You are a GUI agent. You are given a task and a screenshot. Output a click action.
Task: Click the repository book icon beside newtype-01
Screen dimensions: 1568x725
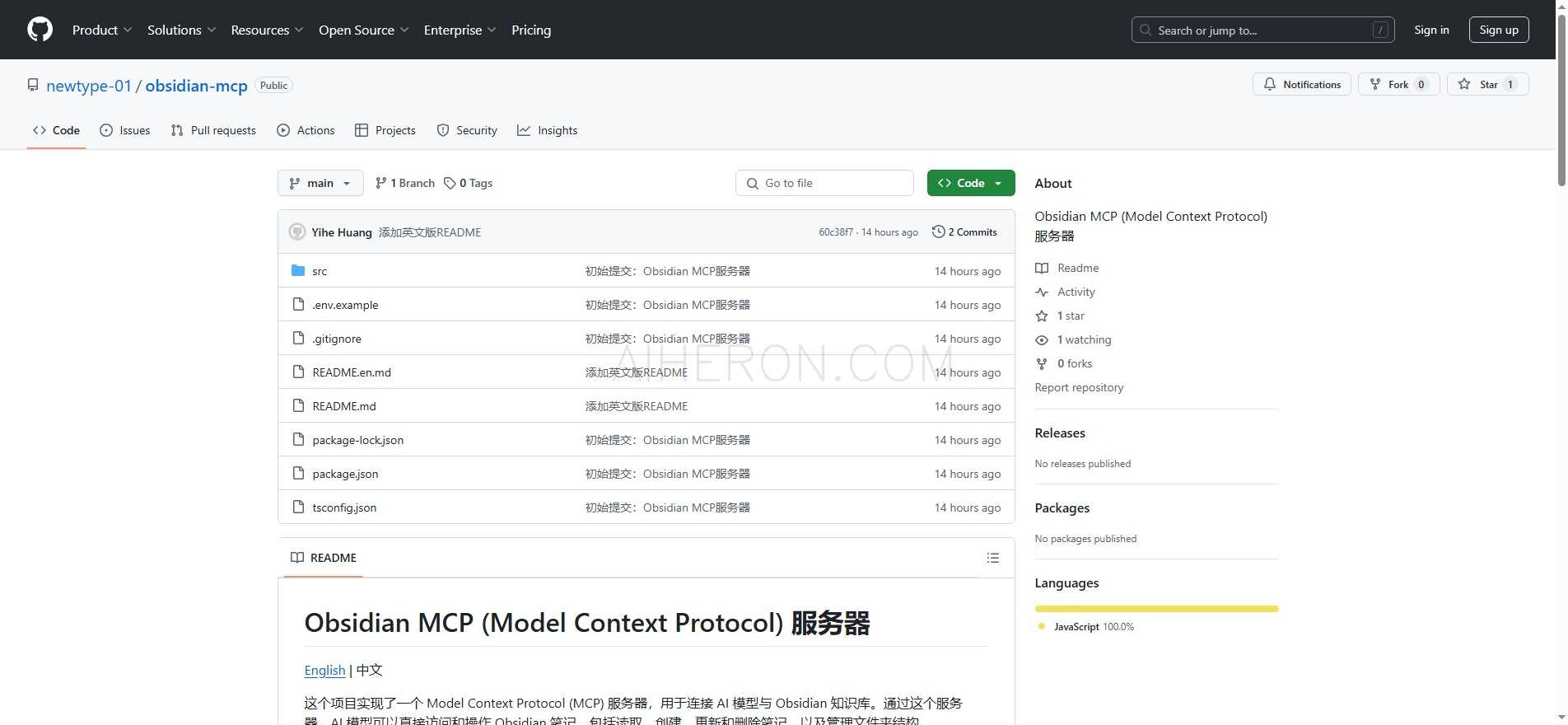coord(33,85)
